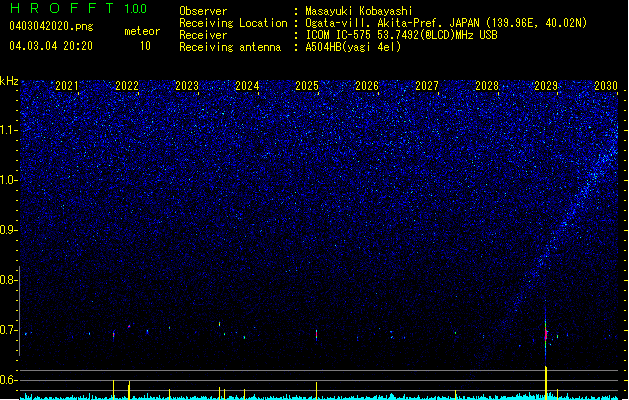
Task: Click the 0.6 frequency axis label
Action: pyautogui.click(x=9, y=380)
